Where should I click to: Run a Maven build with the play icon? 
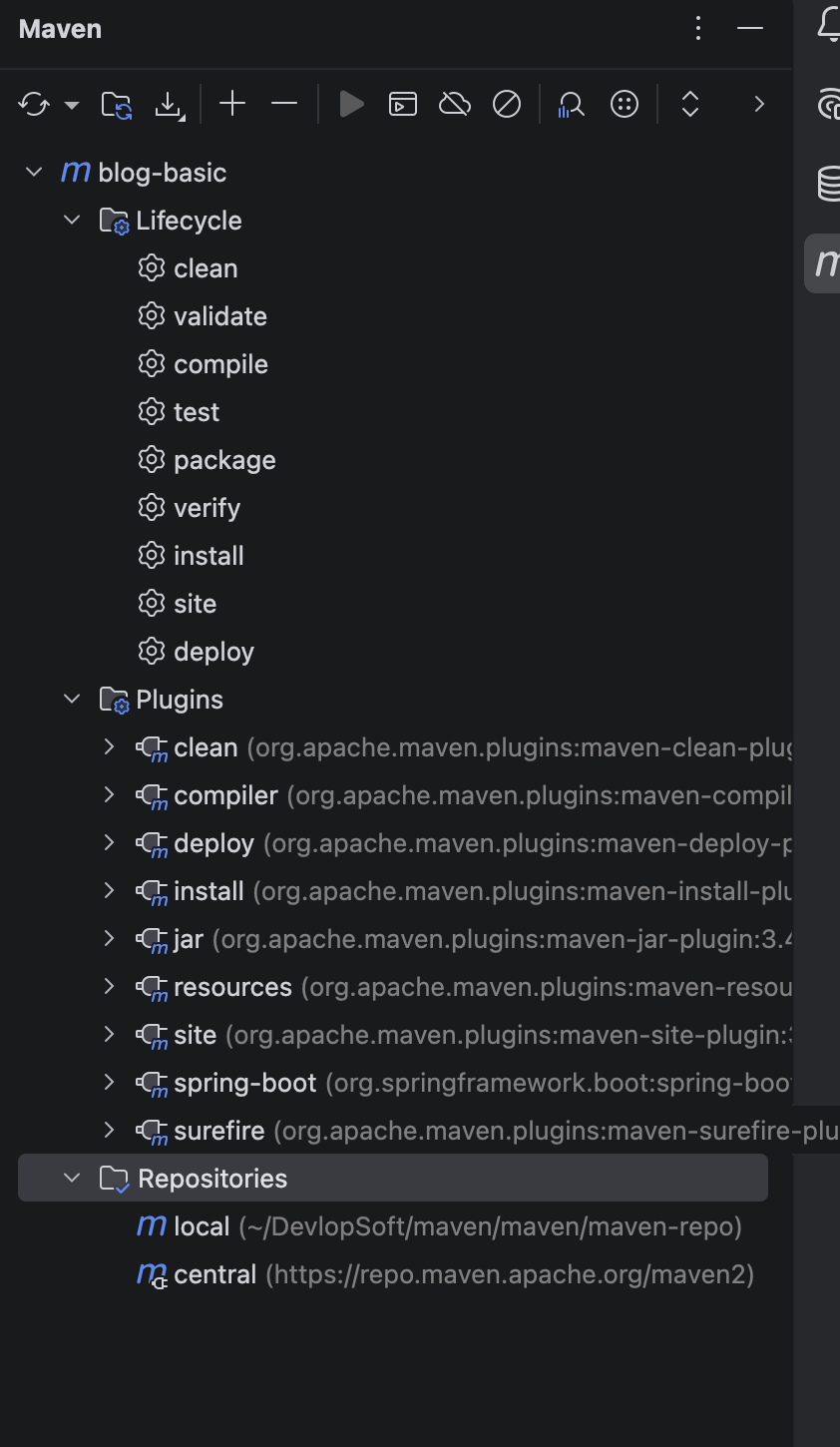pyautogui.click(x=351, y=104)
